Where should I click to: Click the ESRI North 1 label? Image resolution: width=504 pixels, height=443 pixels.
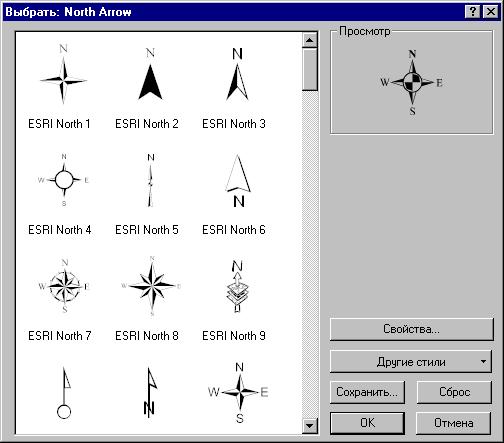59,124
